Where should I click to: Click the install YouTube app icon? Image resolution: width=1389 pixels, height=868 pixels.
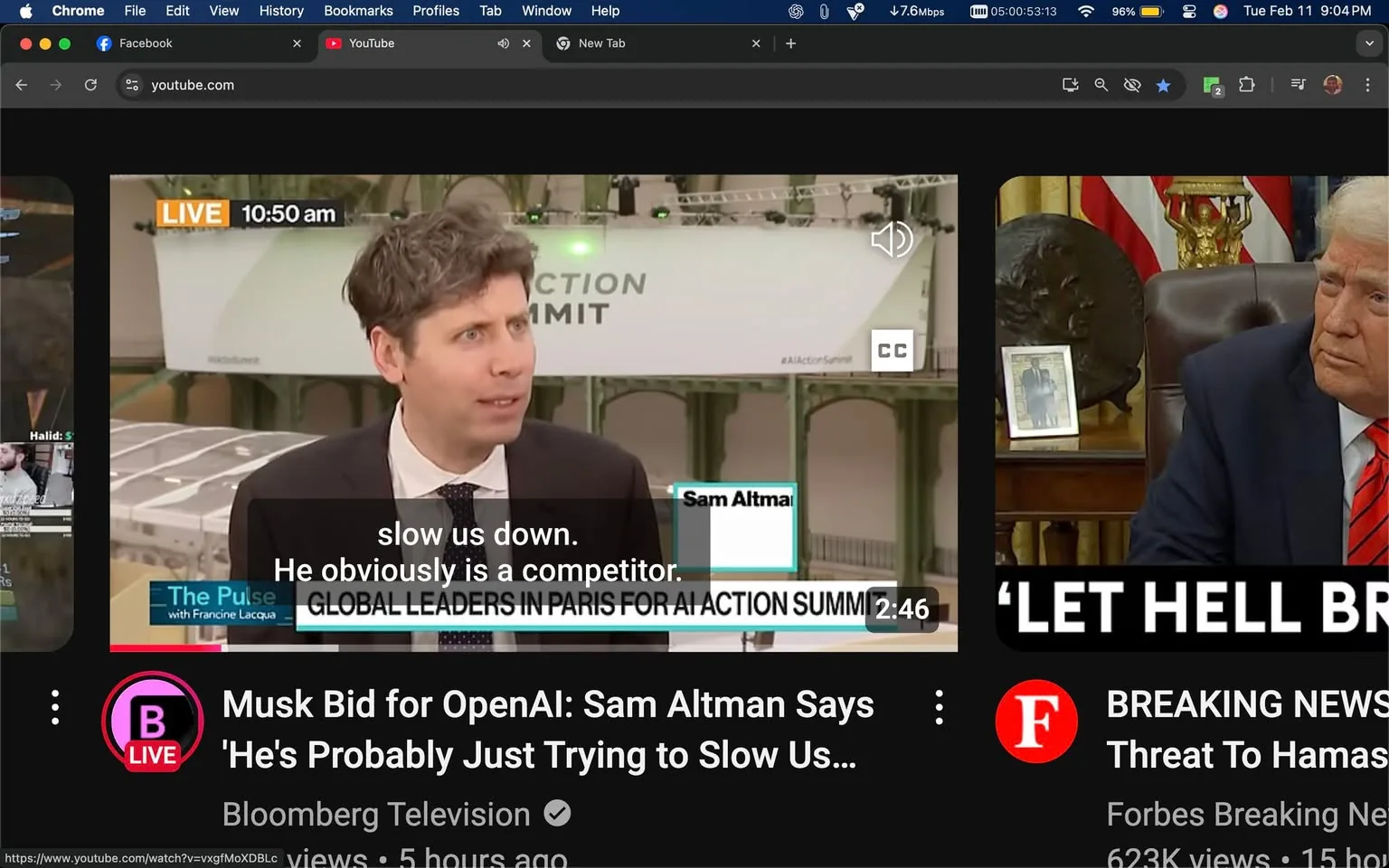coord(1070,84)
